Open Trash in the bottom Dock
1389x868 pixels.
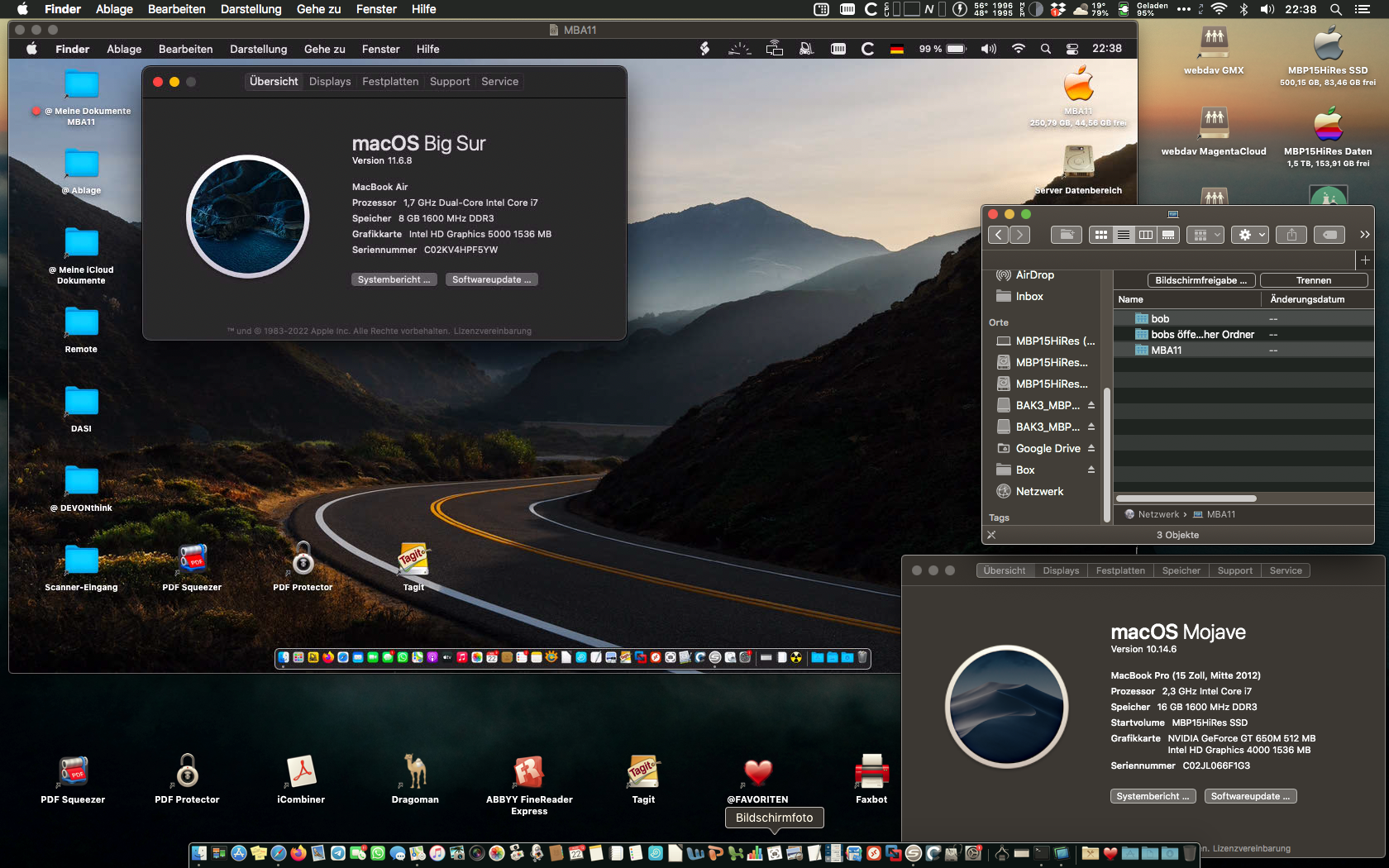tap(1190, 853)
